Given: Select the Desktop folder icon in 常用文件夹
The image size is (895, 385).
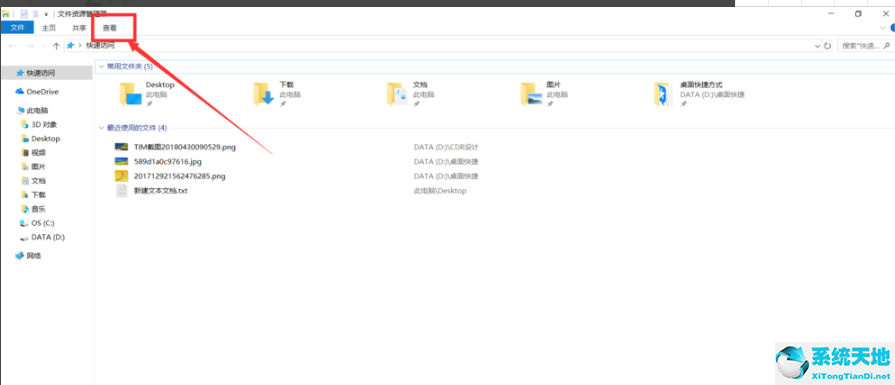Looking at the screenshot, I should tap(130, 95).
